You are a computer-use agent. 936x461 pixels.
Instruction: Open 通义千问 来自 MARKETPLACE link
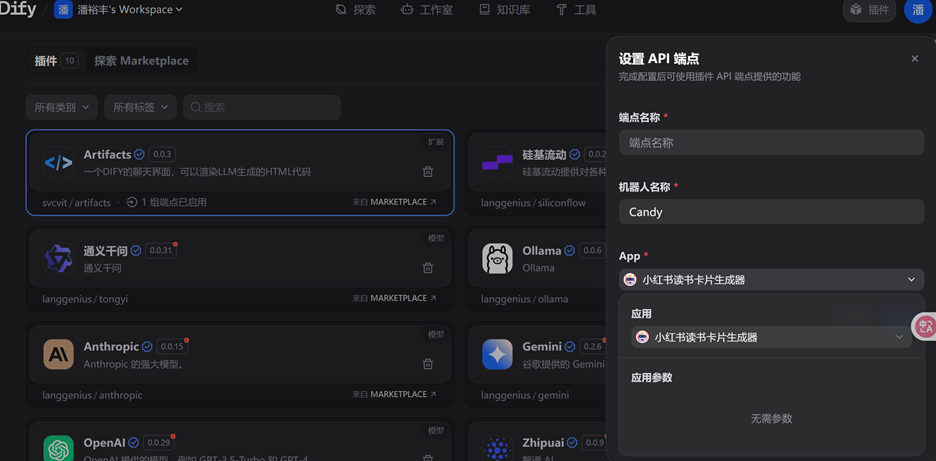(394, 299)
